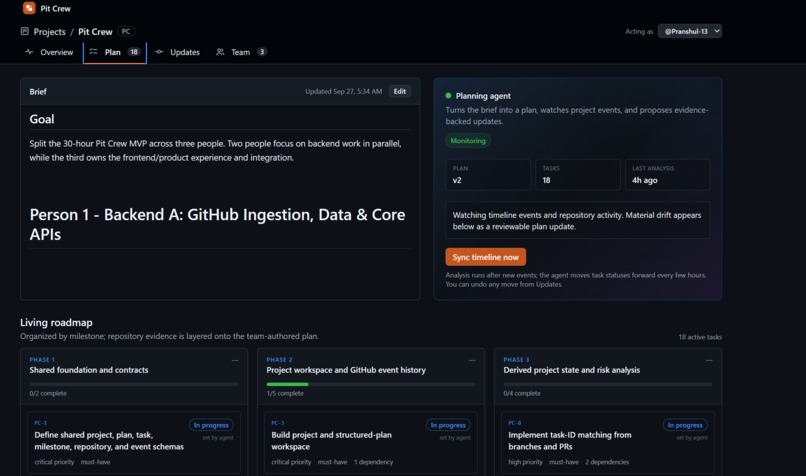Click the Plan checklist icon
The image size is (806, 476).
tap(94, 52)
